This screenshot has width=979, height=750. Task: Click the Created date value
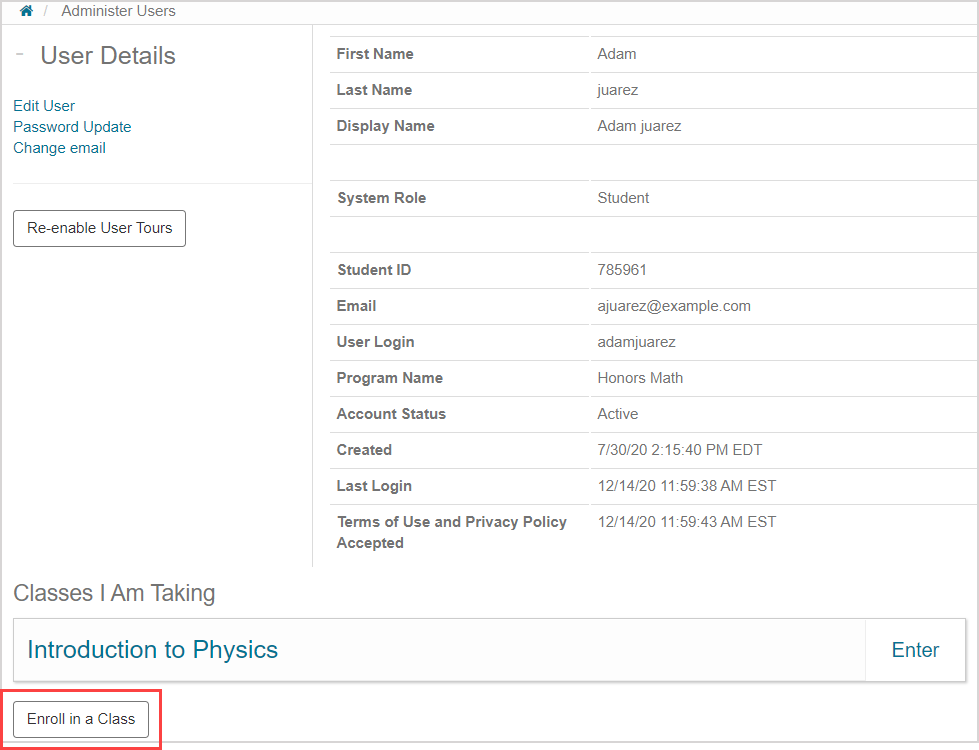coord(679,450)
